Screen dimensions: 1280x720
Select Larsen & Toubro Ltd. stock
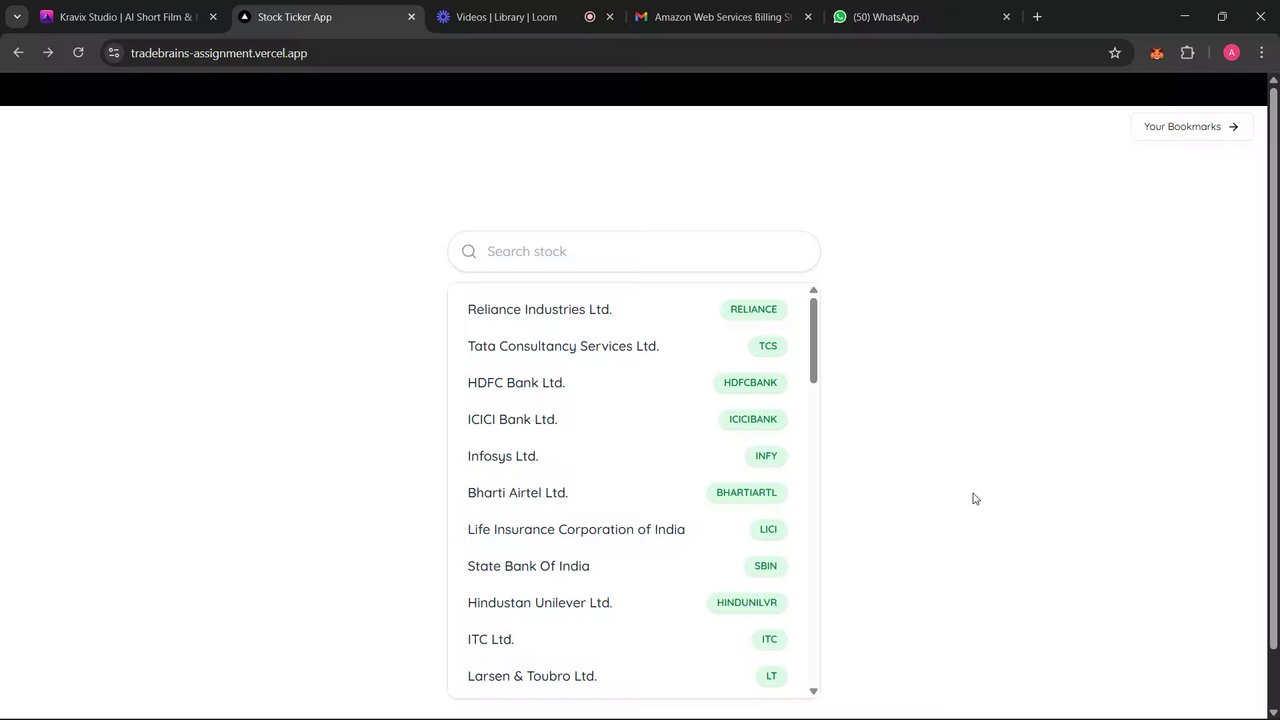[x=628, y=676]
